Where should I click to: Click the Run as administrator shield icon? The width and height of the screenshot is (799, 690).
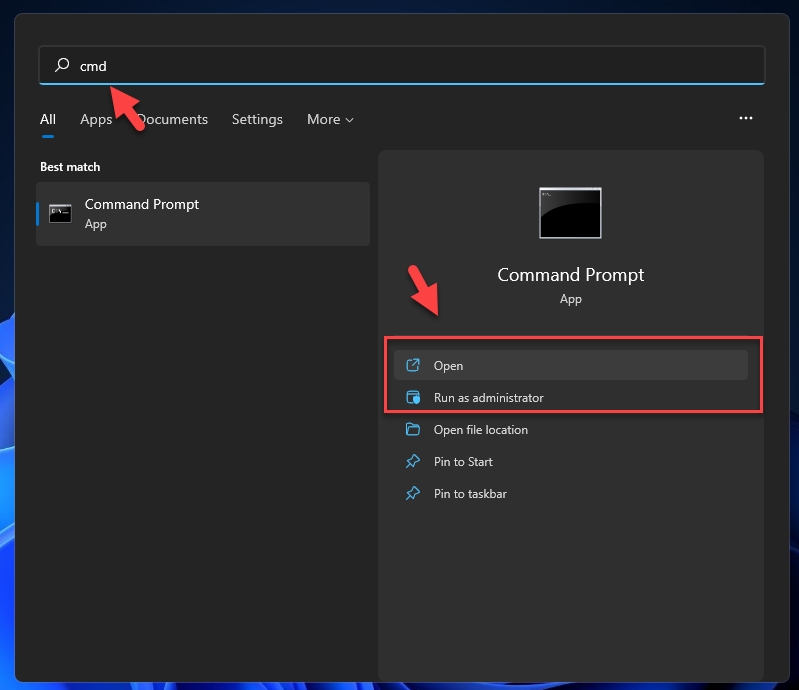click(x=413, y=397)
